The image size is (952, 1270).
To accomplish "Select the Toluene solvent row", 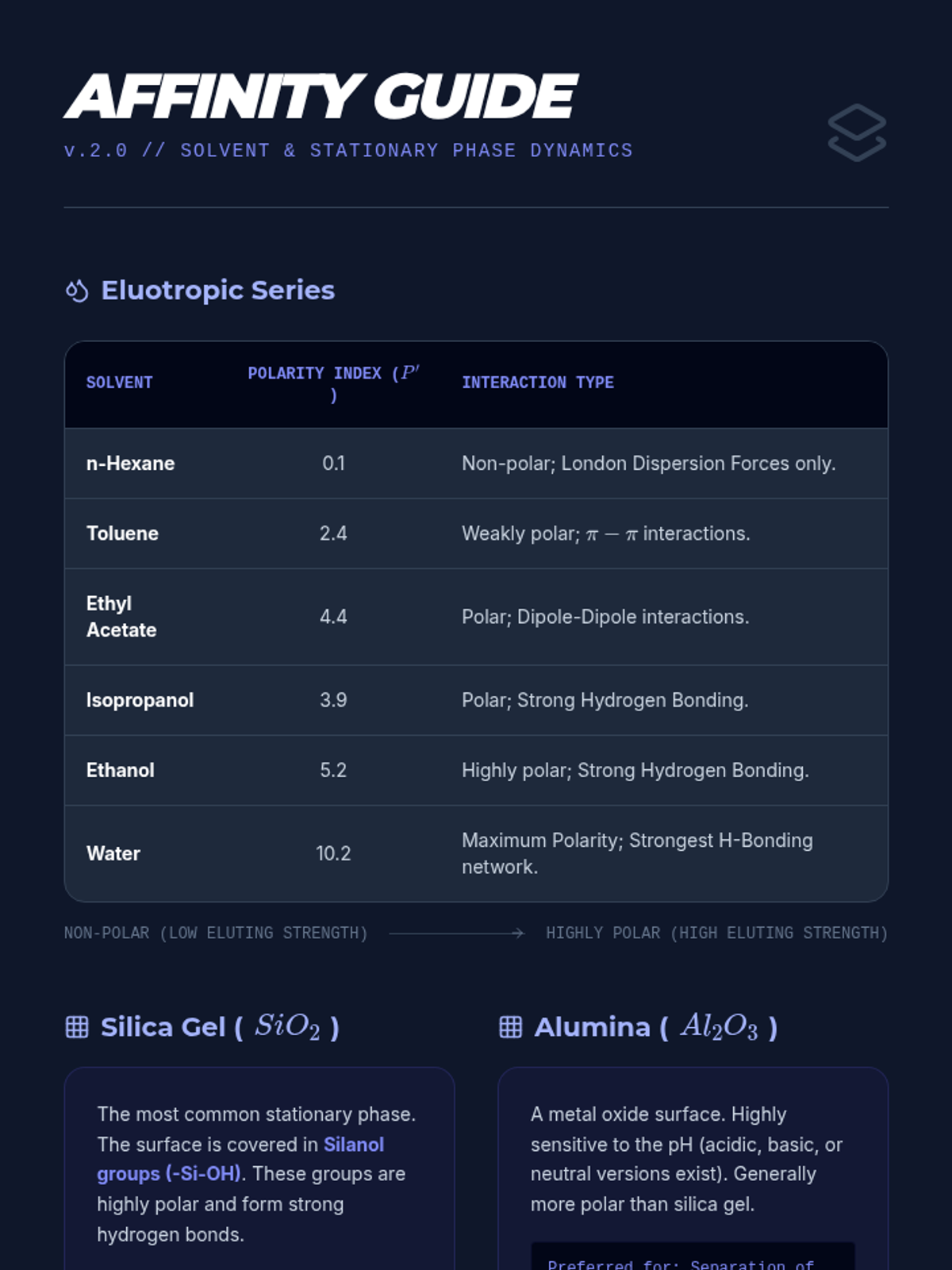I will (x=476, y=533).
